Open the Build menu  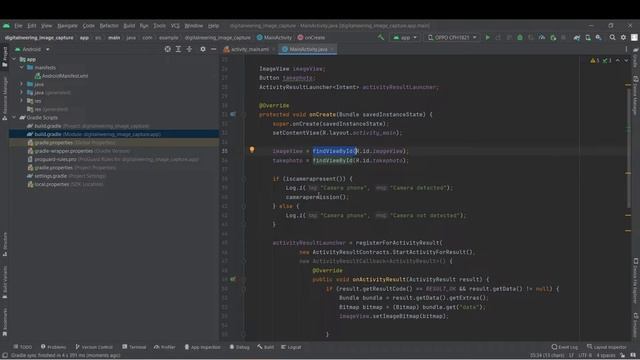coord(129,26)
